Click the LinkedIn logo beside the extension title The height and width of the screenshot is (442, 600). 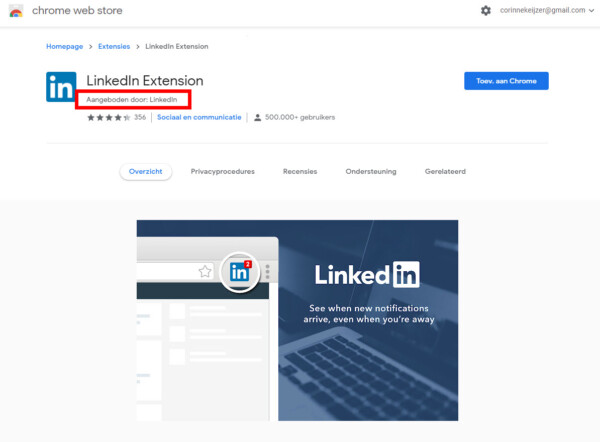pyautogui.click(x=61, y=87)
